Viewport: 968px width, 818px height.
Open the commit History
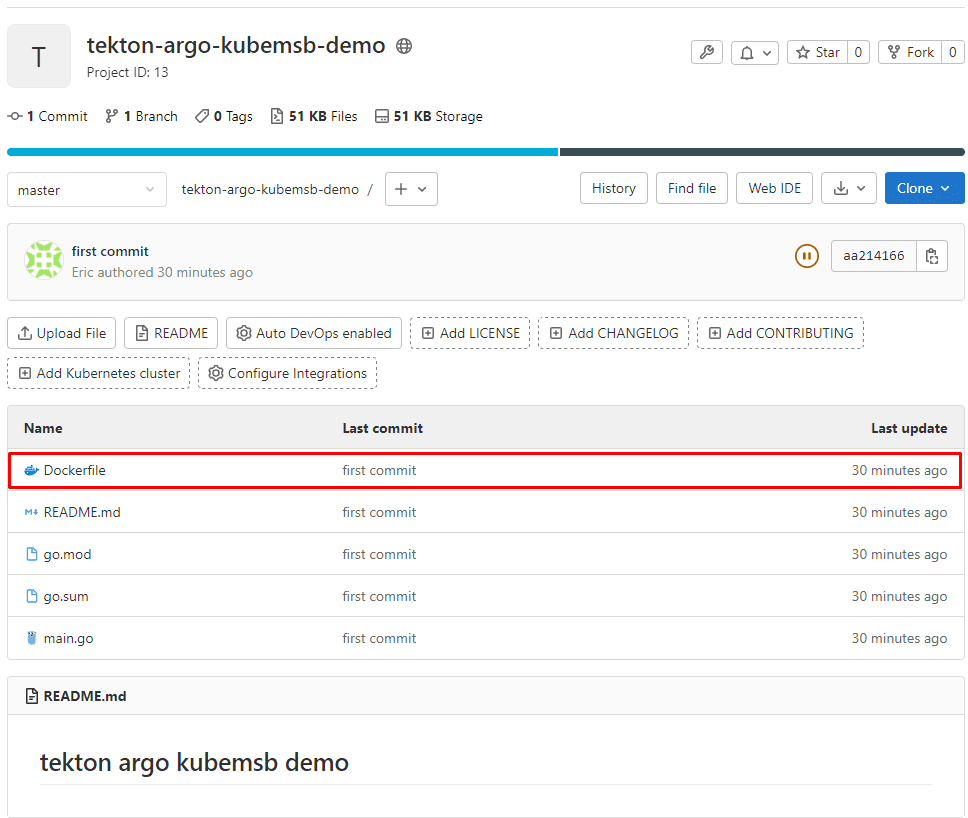click(x=614, y=188)
